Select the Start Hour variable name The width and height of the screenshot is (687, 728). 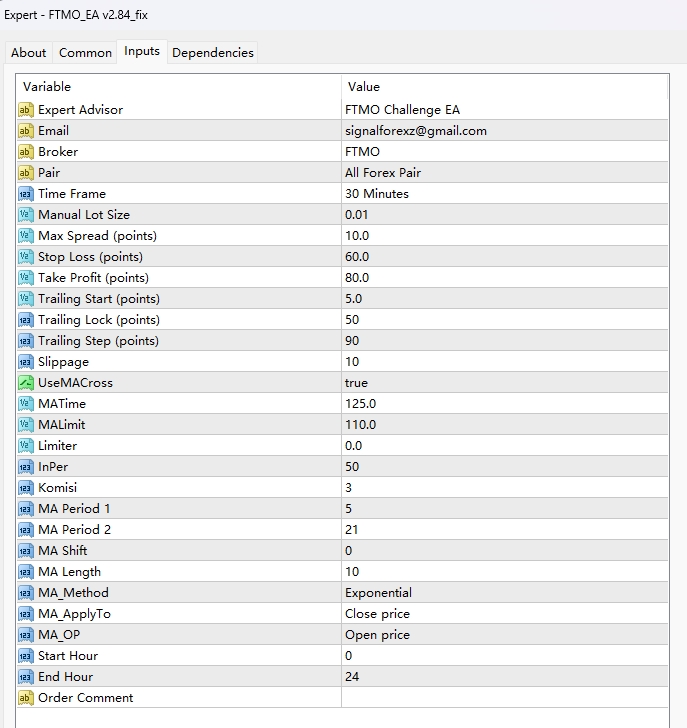click(x=68, y=656)
